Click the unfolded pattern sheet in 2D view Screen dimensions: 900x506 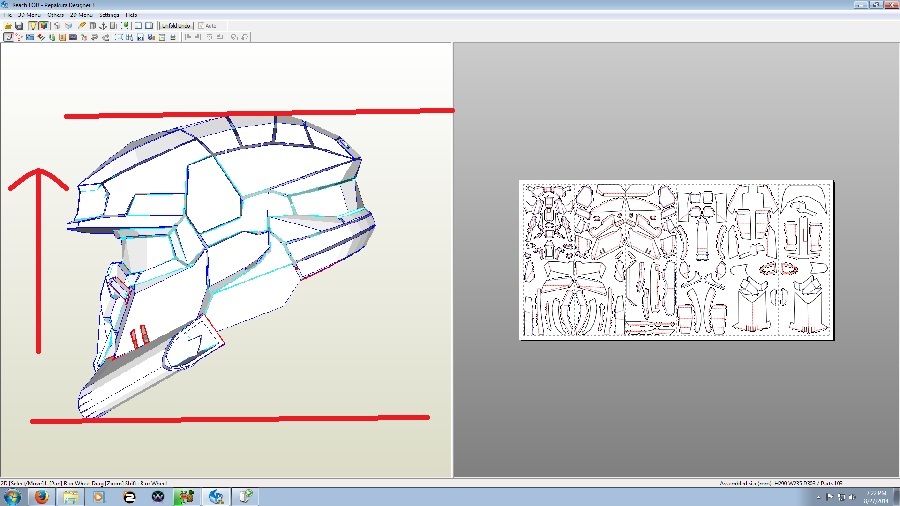677,260
